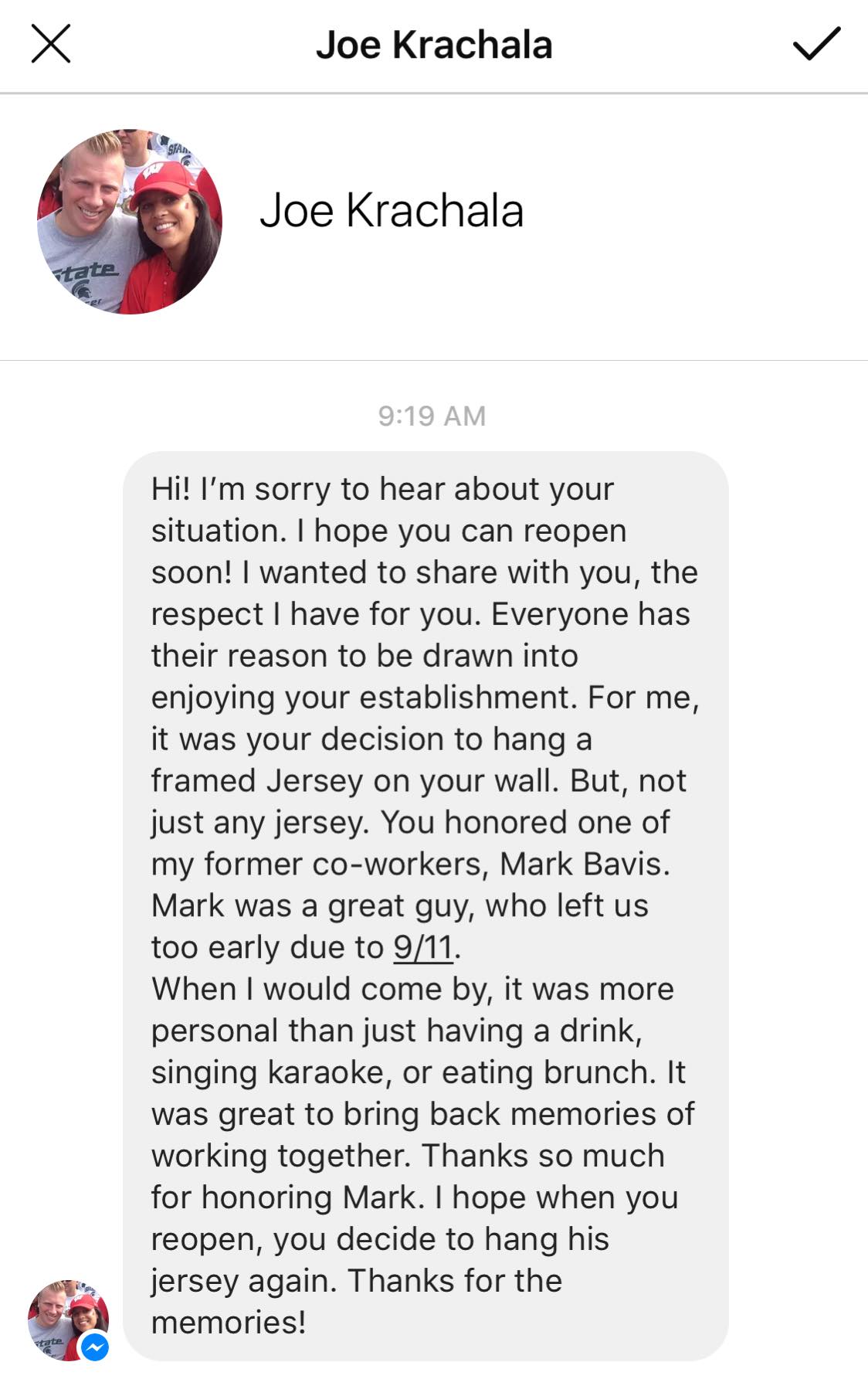
Task: Tap the line "reopen, you decide to hang his"
Action: (x=380, y=1239)
